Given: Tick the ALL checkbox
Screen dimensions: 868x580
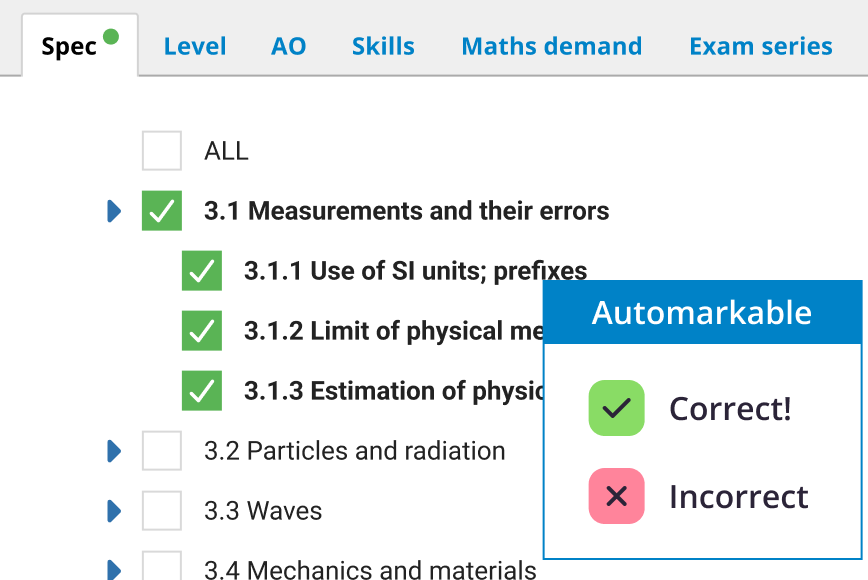Looking at the screenshot, I should click(x=161, y=150).
